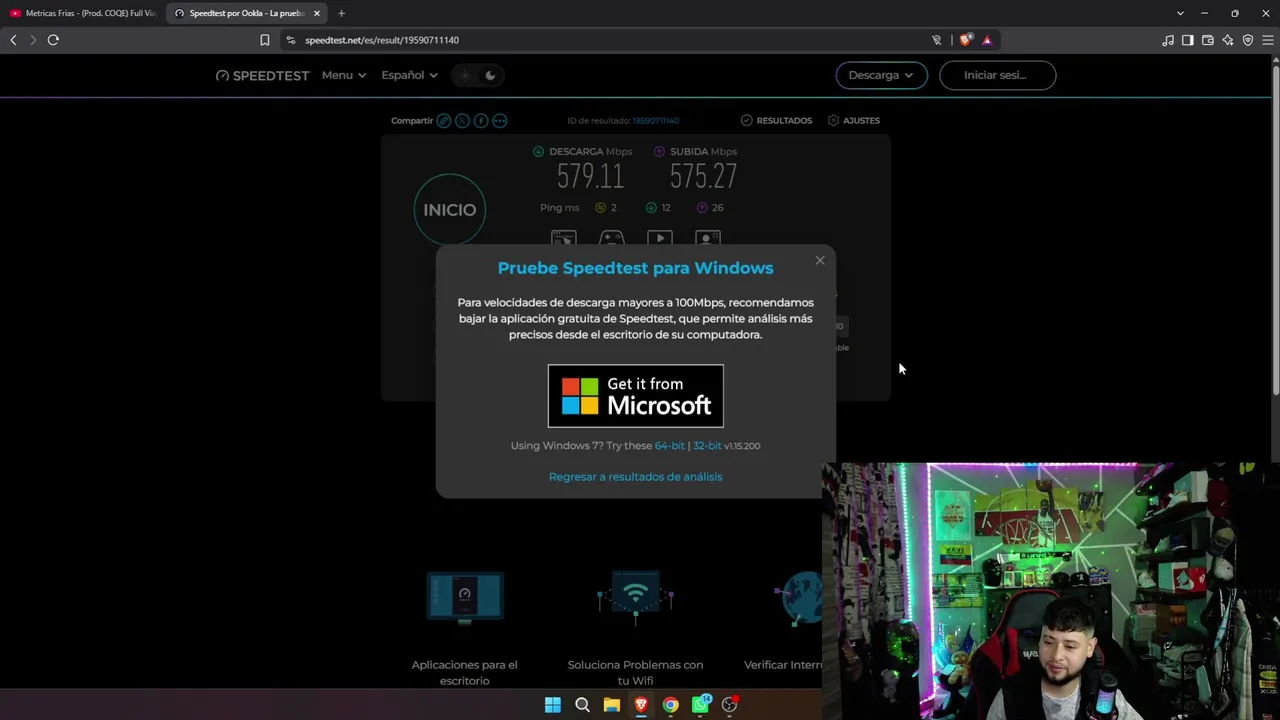The height and width of the screenshot is (720, 1280).
Task: Click the download speed arrow icon
Action: [x=539, y=152]
